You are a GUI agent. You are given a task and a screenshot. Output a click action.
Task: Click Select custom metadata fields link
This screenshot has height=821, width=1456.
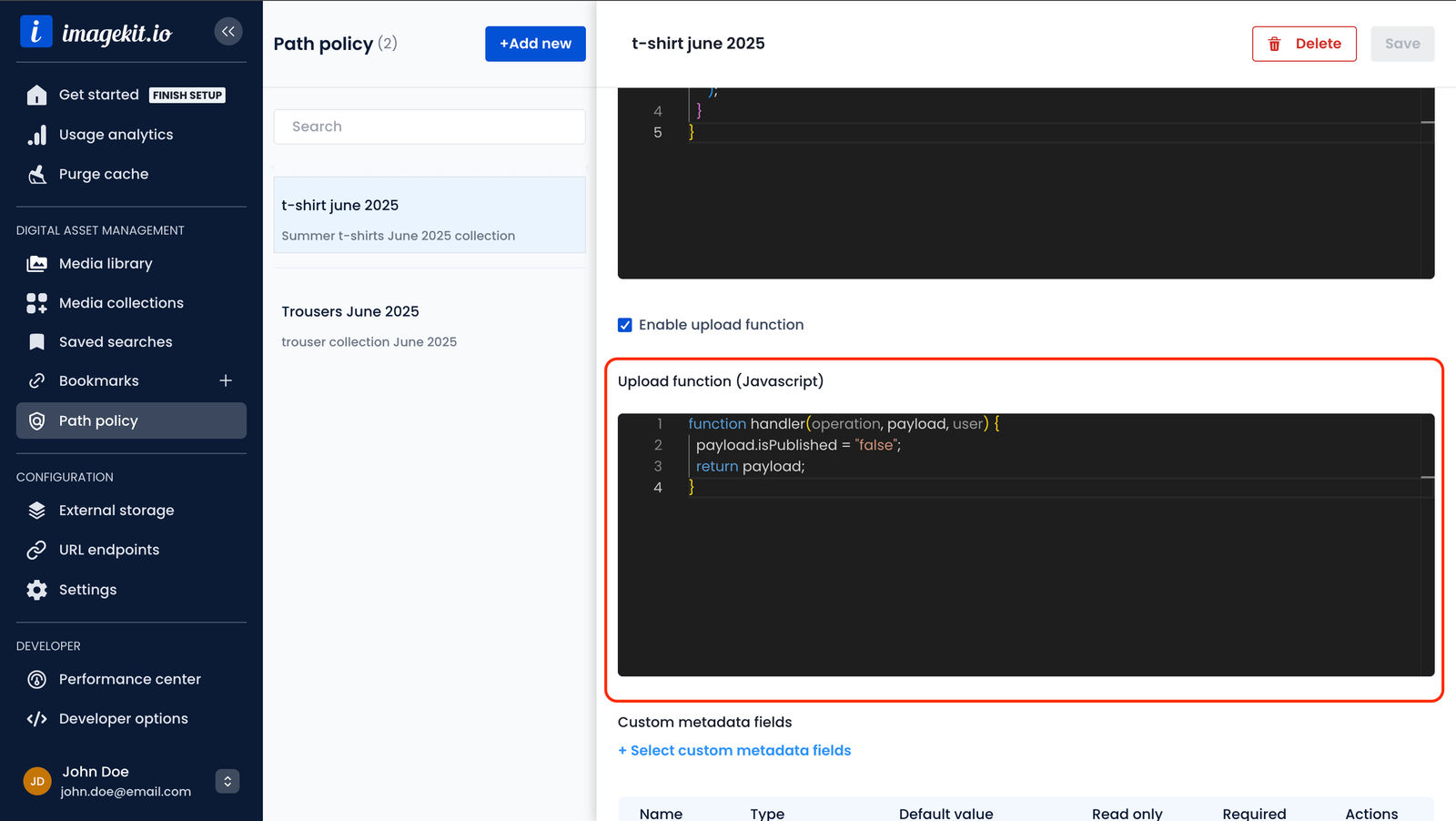(734, 751)
